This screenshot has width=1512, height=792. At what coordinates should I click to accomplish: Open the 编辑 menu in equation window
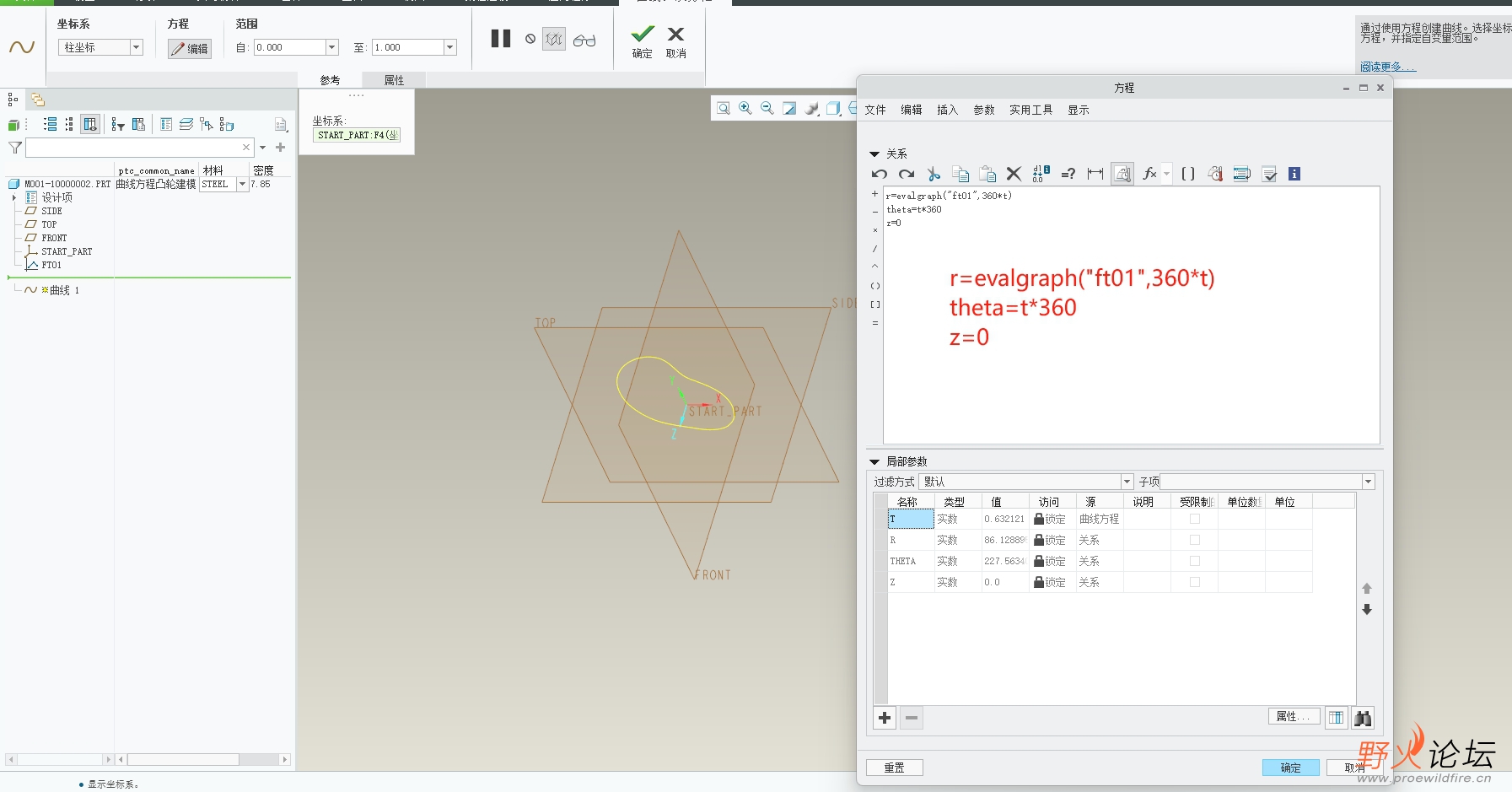[912, 110]
